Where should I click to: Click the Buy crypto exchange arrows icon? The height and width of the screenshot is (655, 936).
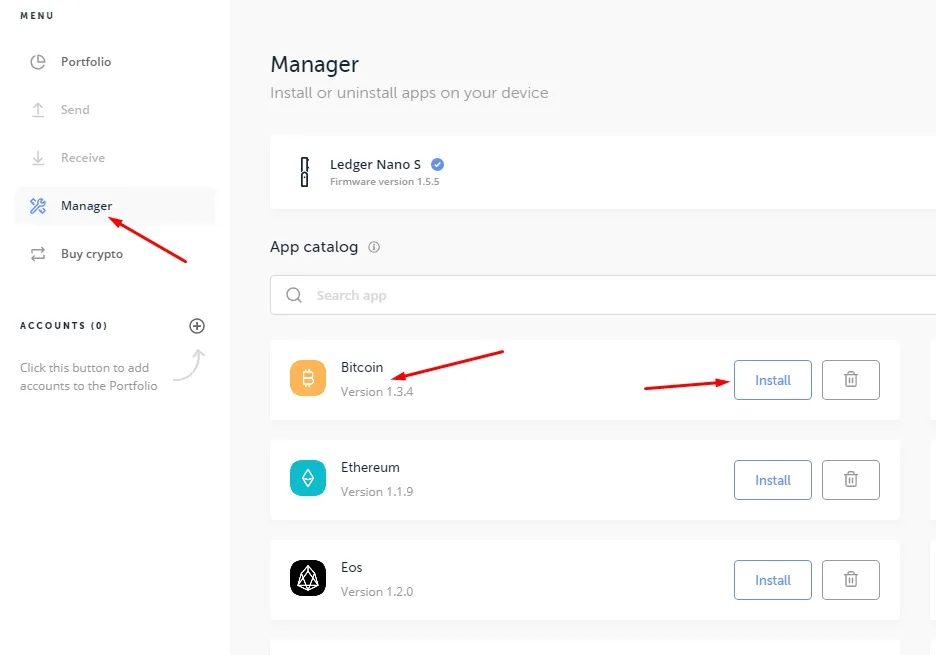(38, 254)
